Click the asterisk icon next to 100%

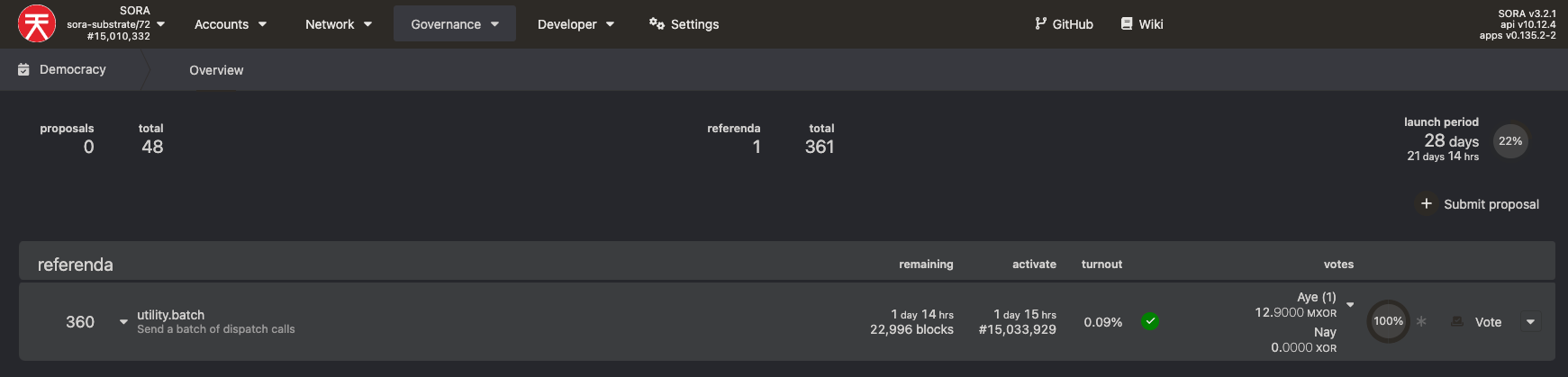coord(1421,321)
